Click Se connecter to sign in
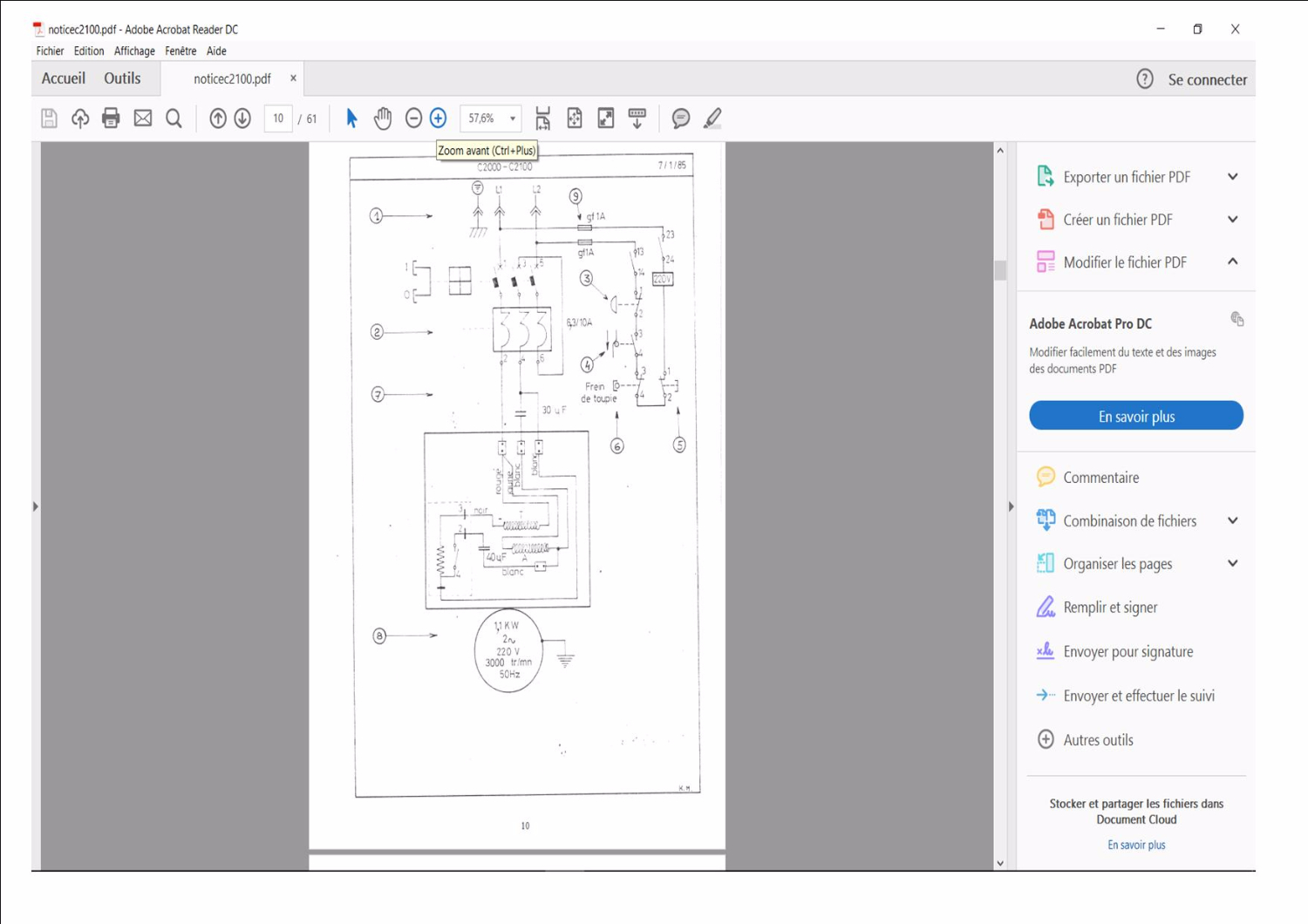This screenshot has height=924, width=1308. [x=1207, y=79]
